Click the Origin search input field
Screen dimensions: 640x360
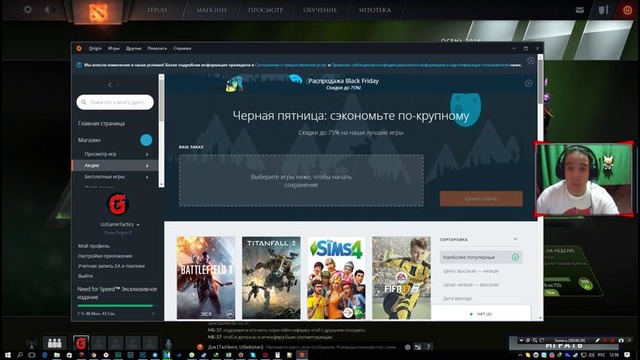pos(115,102)
